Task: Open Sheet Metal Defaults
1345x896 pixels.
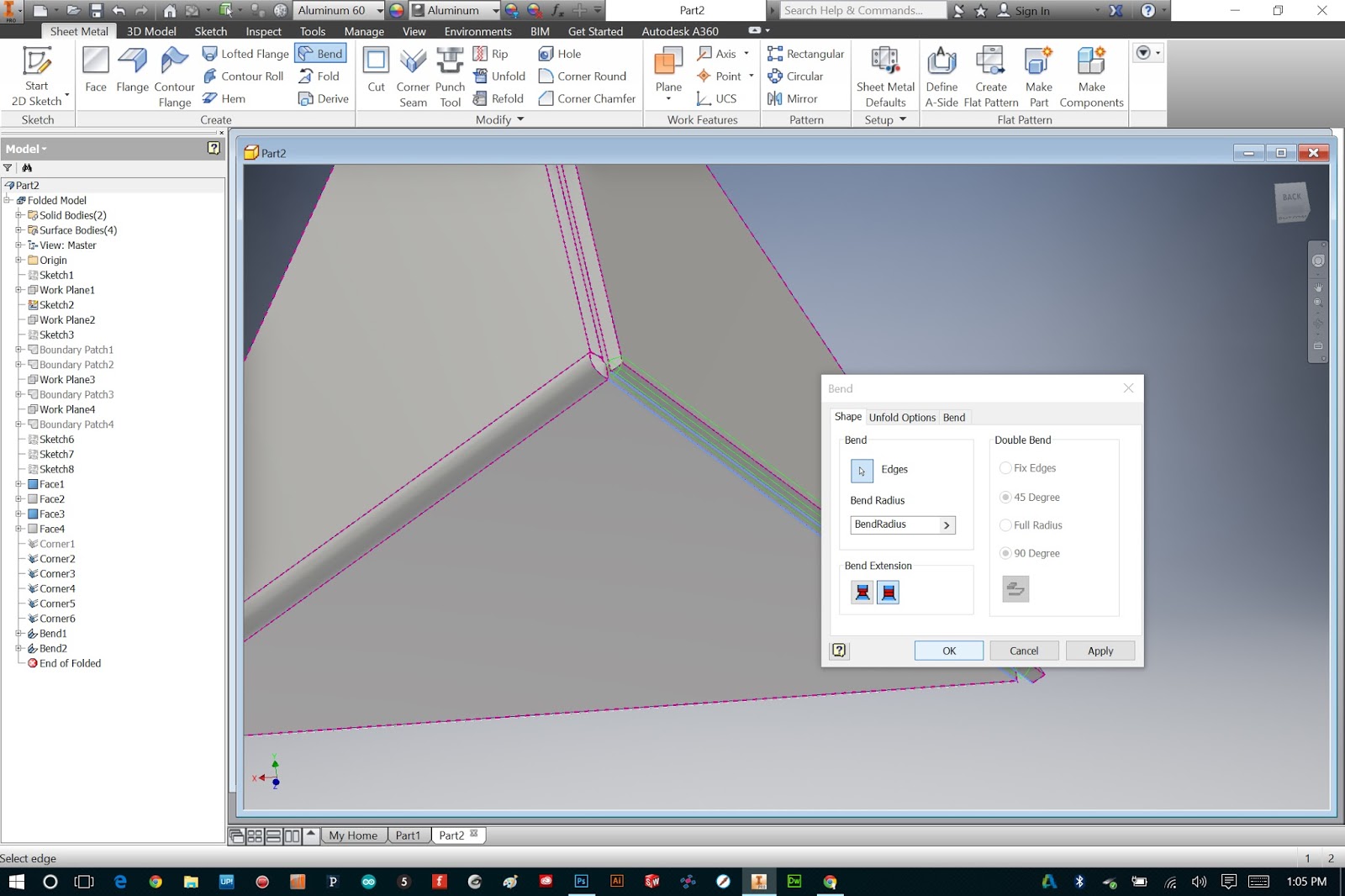Action: [884, 74]
